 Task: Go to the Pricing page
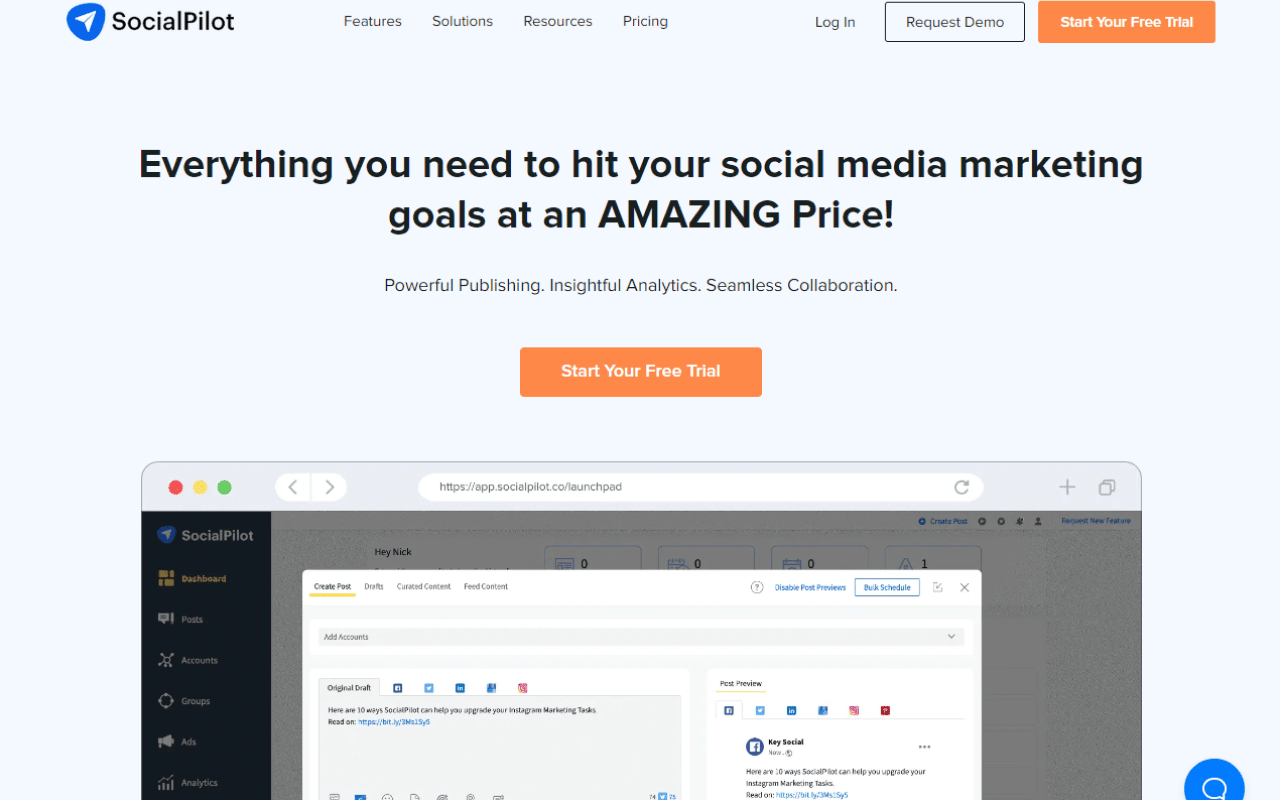tap(645, 21)
